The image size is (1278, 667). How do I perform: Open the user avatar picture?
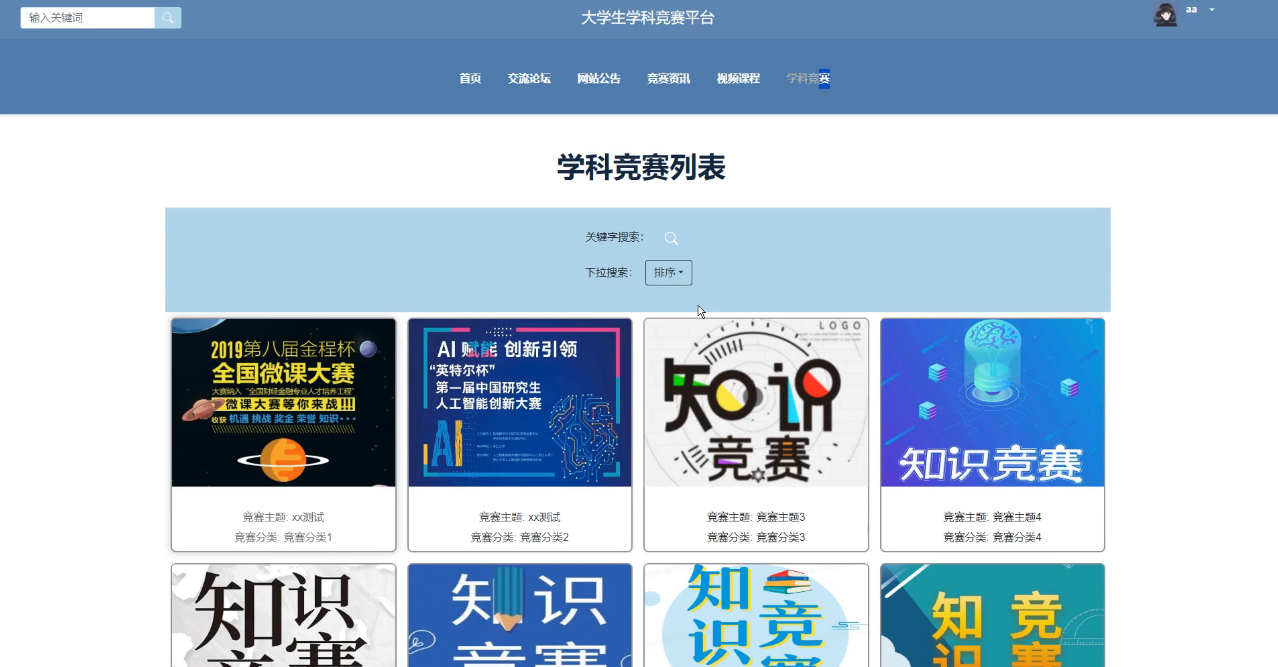pyautogui.click(x=1166, y=15)
